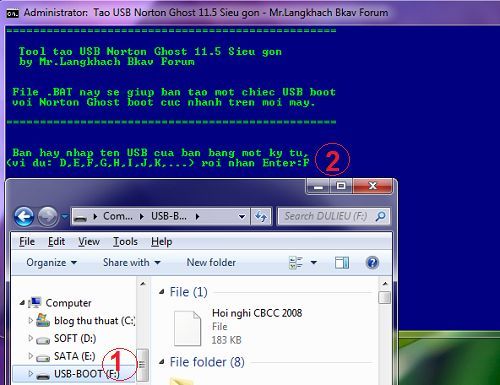Open the Share with dropdown
Viewport: 500px width, 385px height.
(x=132, y=263)
